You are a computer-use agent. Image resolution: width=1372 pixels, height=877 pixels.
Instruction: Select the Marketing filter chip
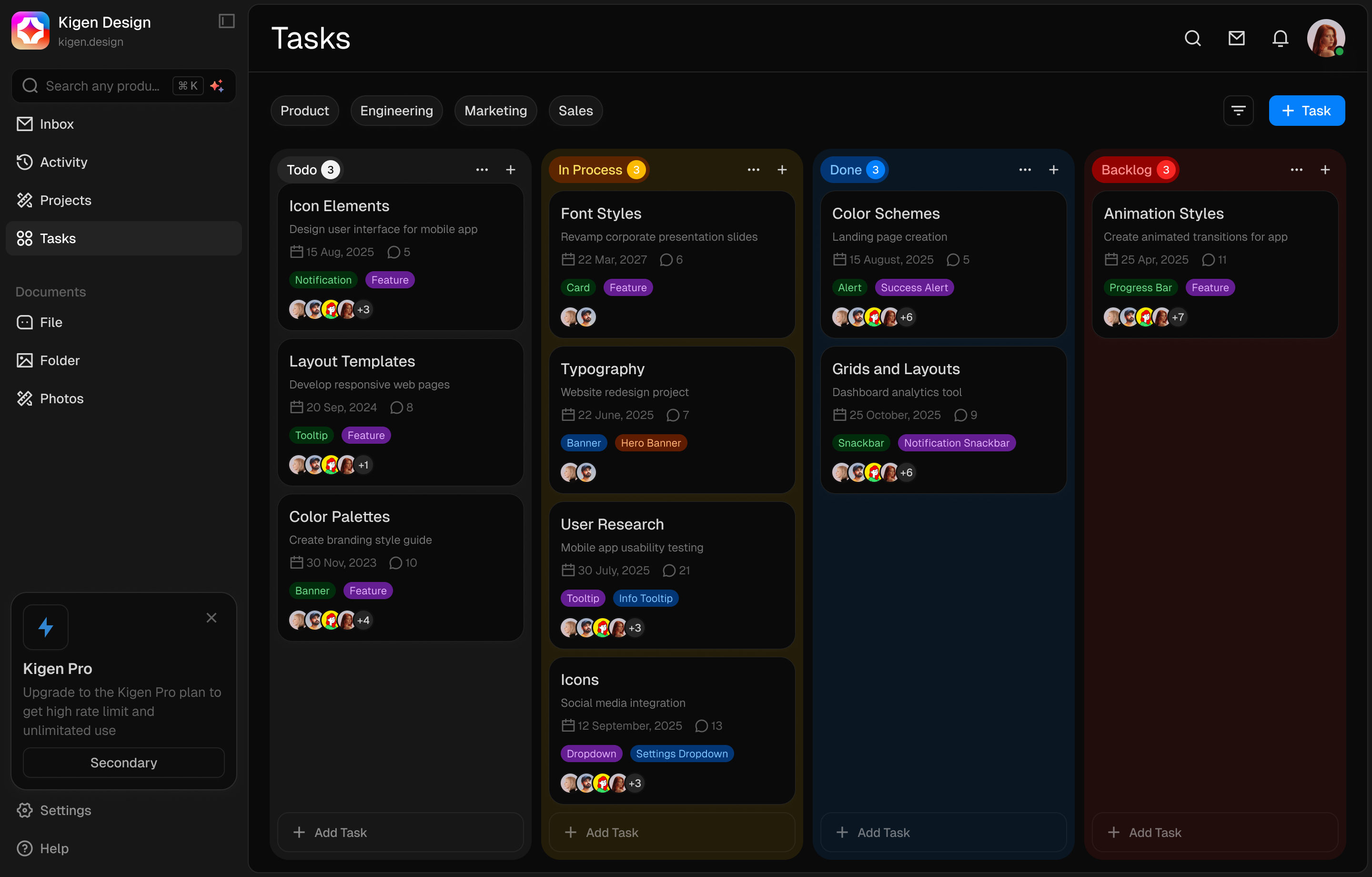click(495, 110)
